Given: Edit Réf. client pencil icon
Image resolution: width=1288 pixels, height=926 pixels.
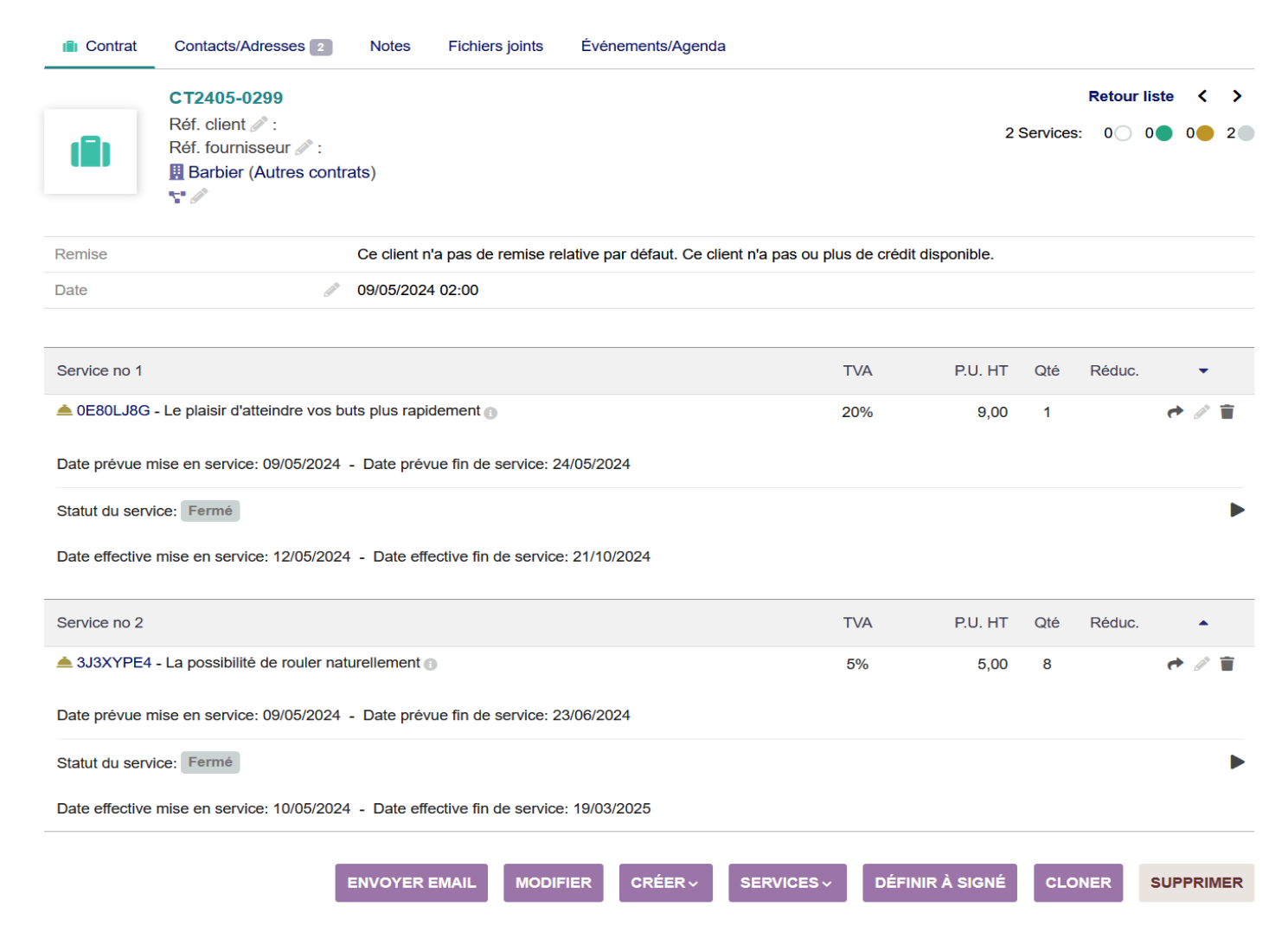Looking at the screenshot, I should (259, 125).
